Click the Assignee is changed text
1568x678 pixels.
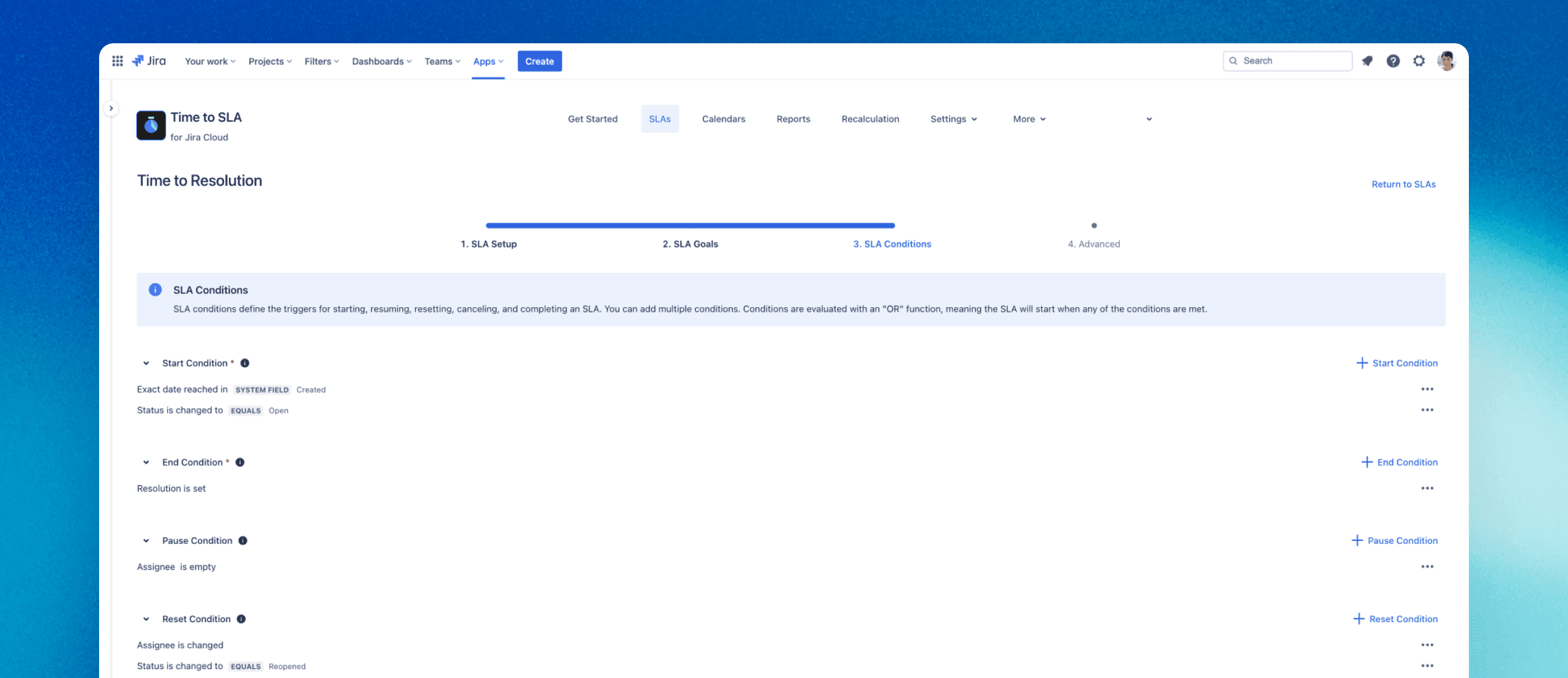180,645
